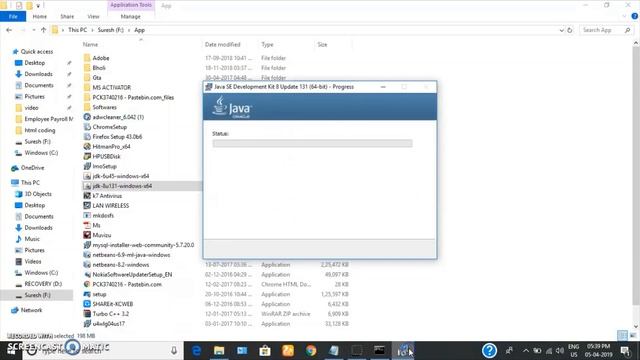Open Music under This PC

32,239
